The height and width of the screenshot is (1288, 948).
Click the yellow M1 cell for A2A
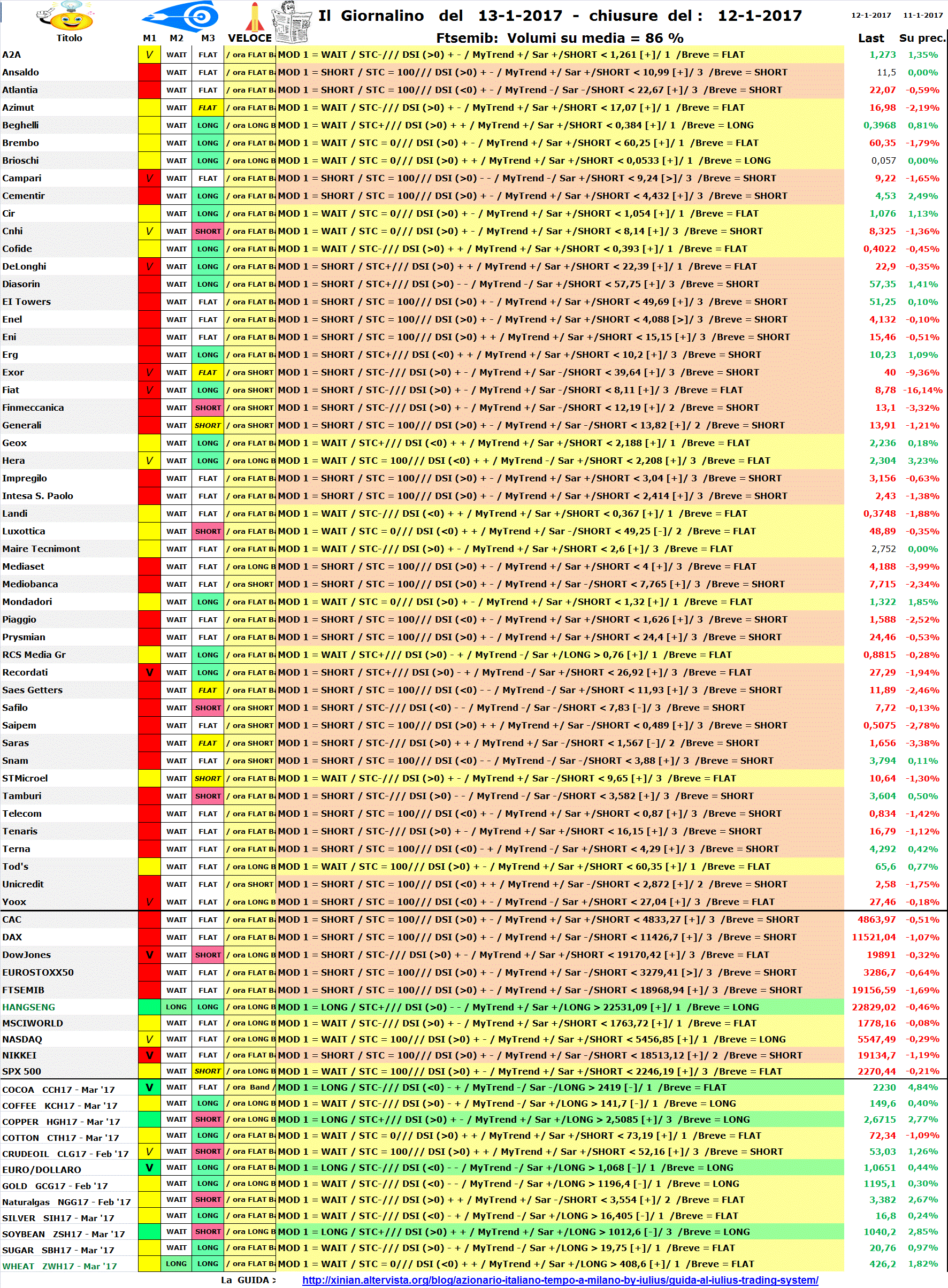point(149,55)
